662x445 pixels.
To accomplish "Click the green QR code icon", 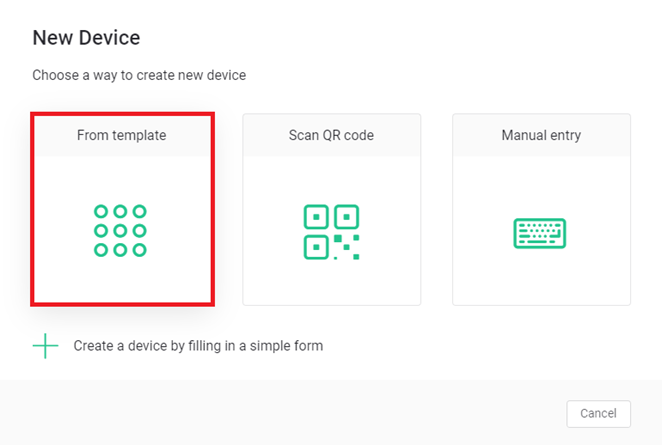I will point(331,232).
